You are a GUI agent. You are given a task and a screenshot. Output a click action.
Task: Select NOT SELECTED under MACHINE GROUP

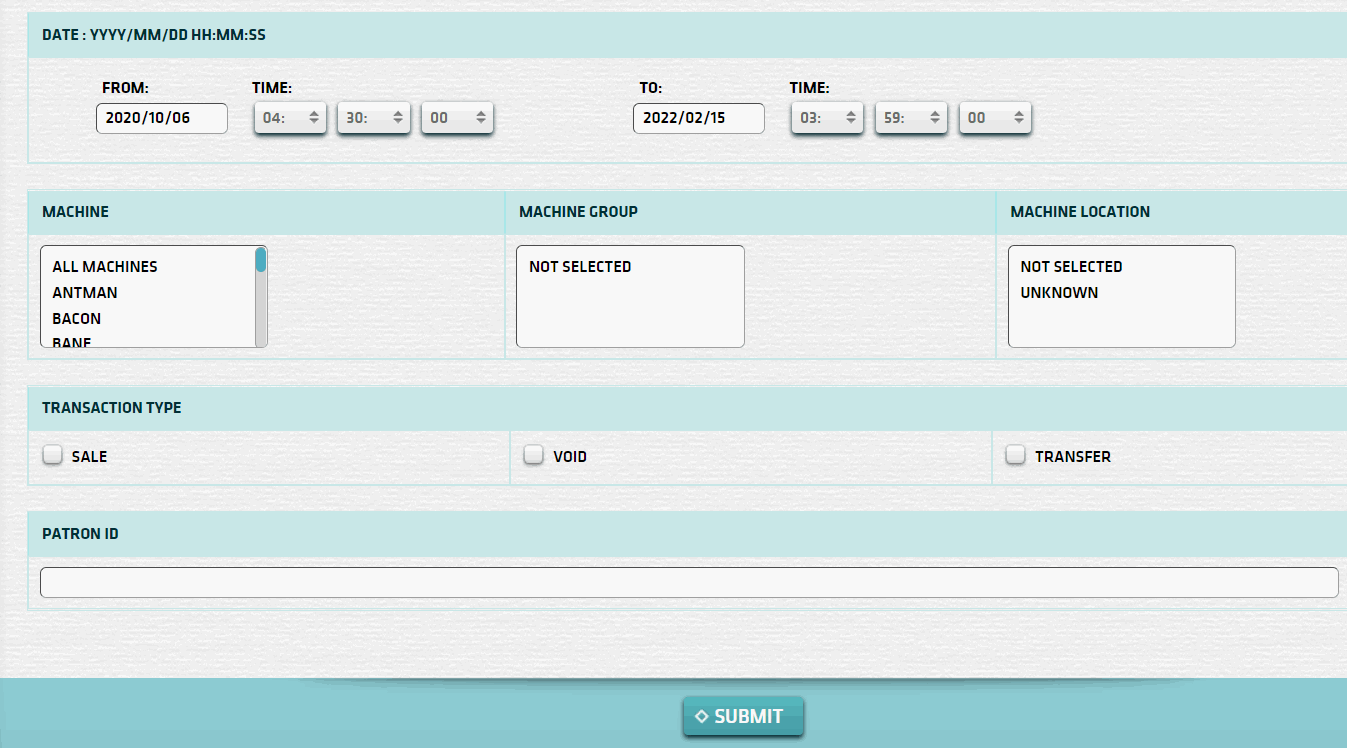(578, 266)
